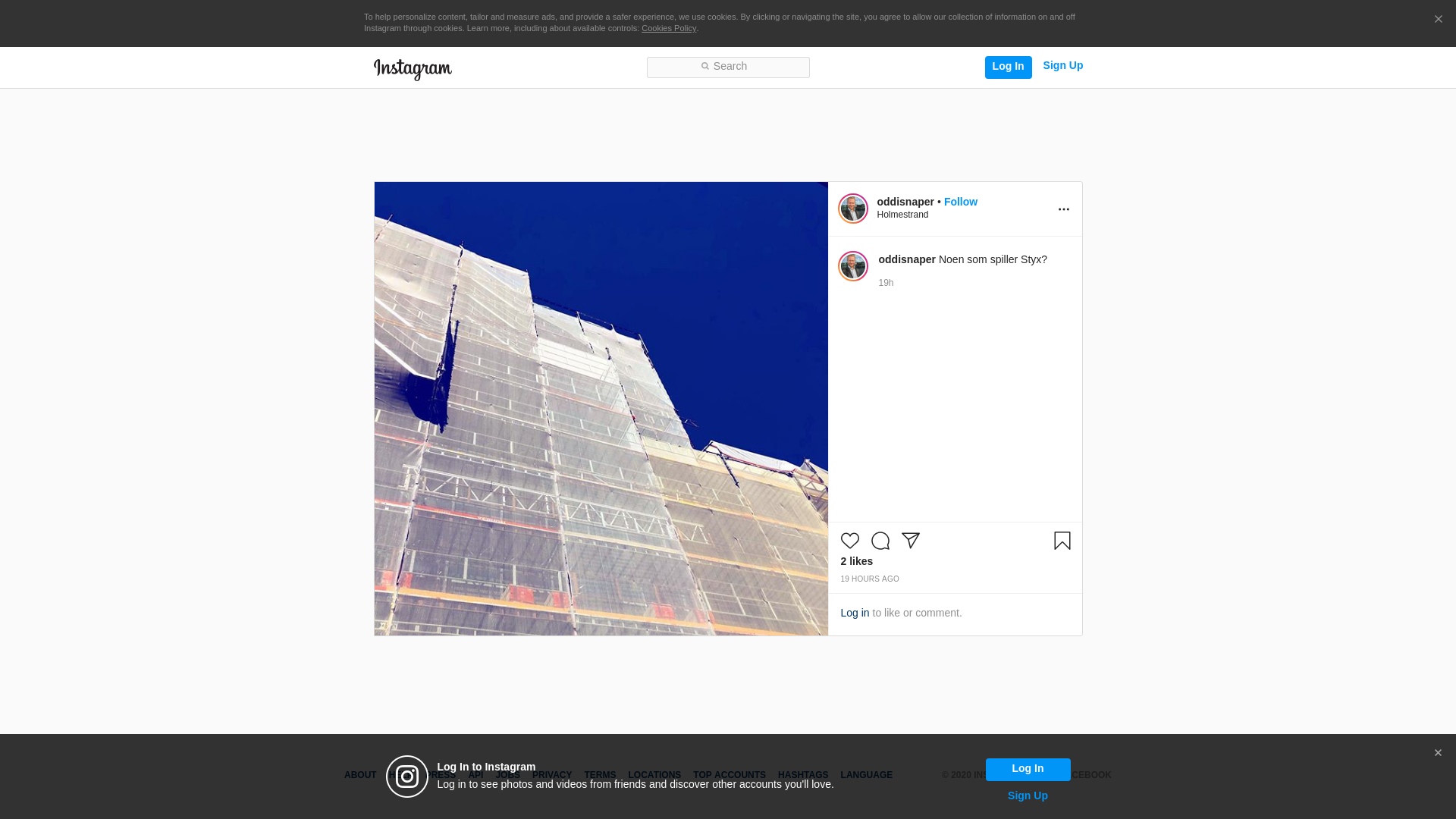The width and height of the screenshot is (1456, 819).
Task: Open the three-dot more options menu
Action: click(x=1063, y=209)
